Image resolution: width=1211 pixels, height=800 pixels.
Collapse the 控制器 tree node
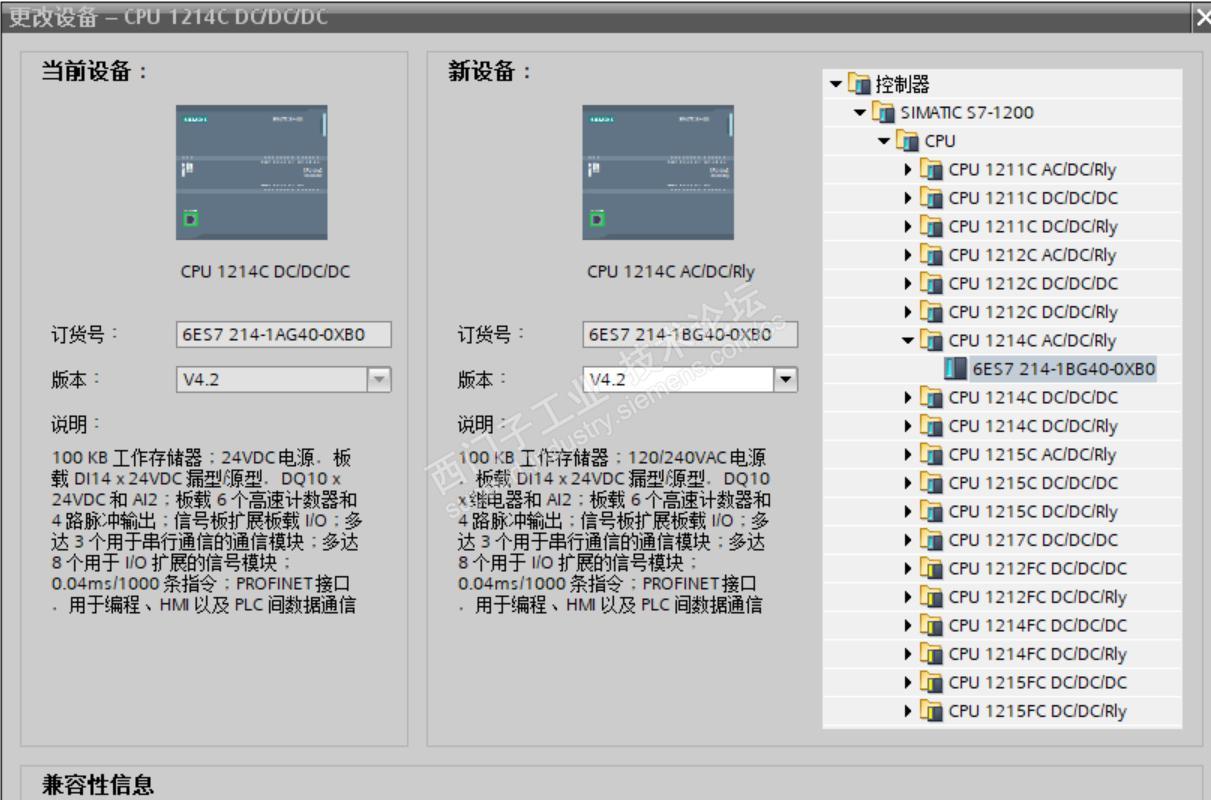point(836,84)
